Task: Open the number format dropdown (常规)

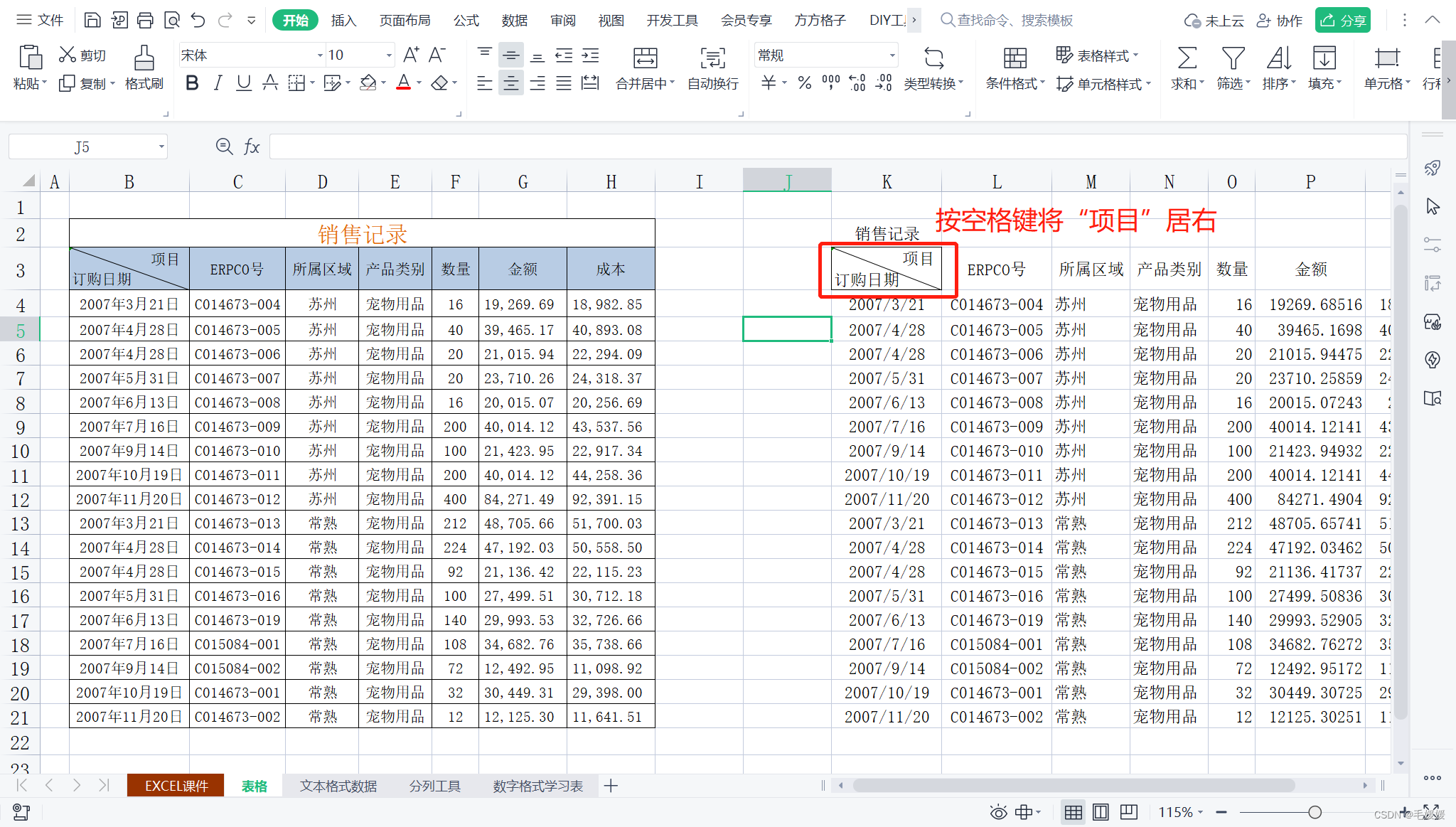Action: pyautogui.click(x=892, y=55)
